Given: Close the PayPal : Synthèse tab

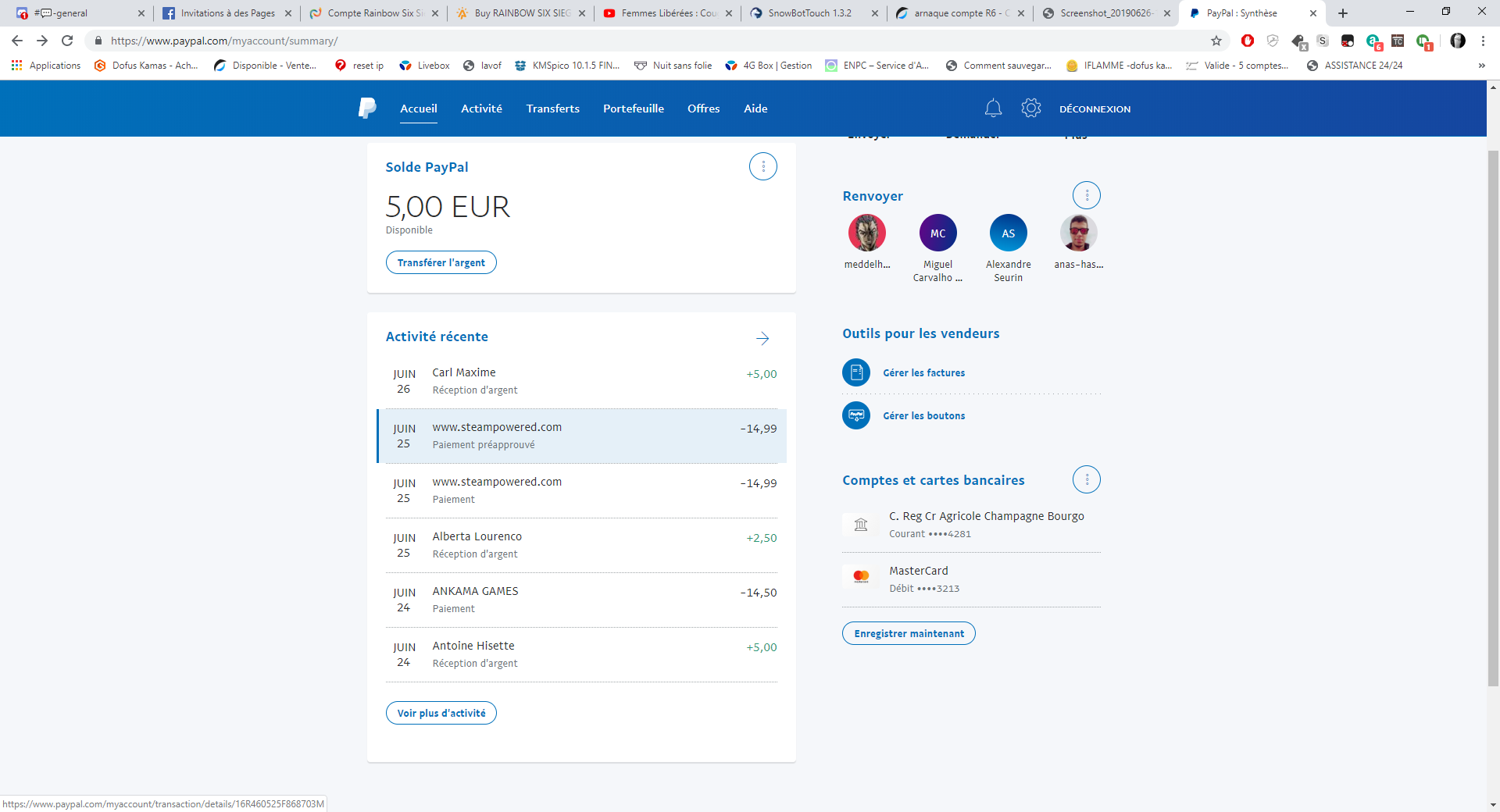Looking at the screenshot, I should click(1313, 13).
